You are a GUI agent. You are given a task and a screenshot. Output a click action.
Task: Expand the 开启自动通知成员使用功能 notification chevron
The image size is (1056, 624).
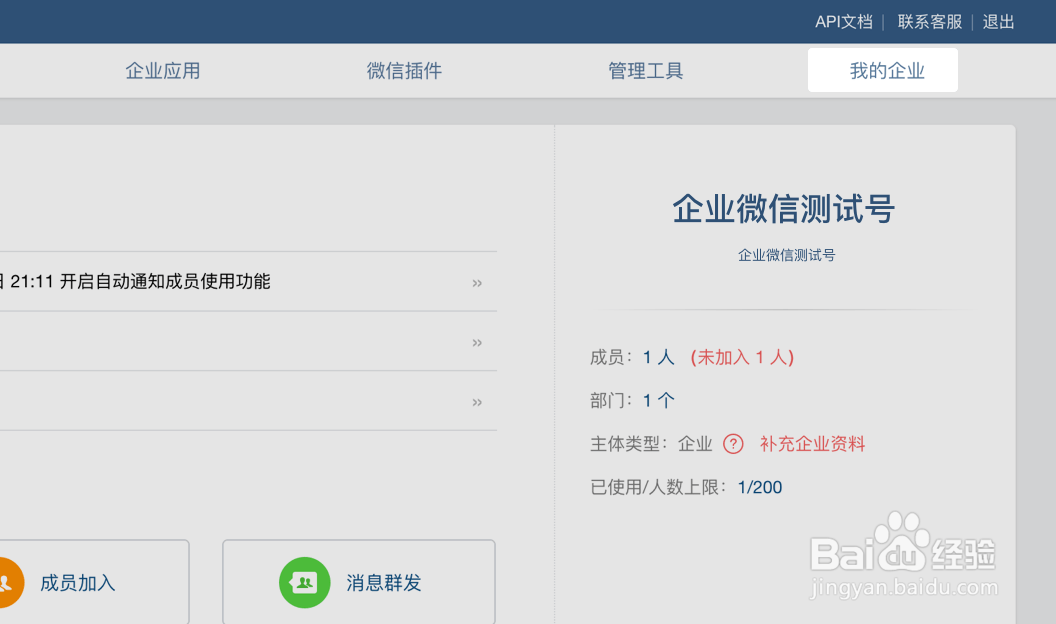[x=477, y=283]
